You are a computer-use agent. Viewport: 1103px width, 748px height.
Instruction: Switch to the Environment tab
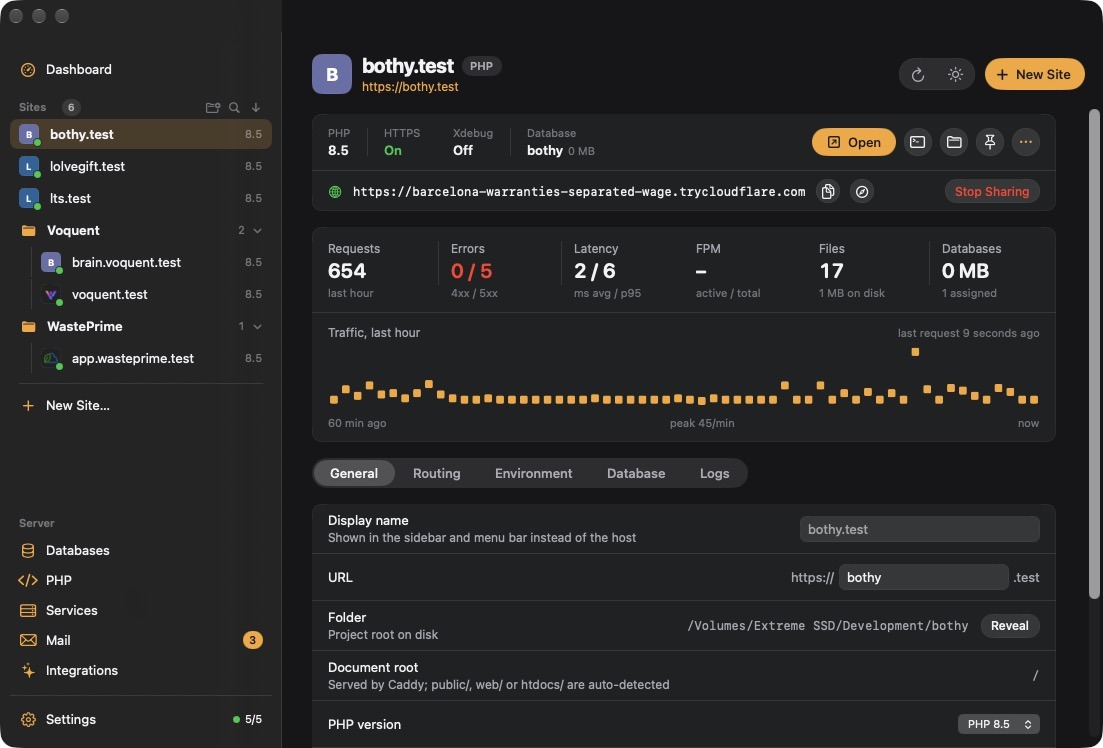534,474
